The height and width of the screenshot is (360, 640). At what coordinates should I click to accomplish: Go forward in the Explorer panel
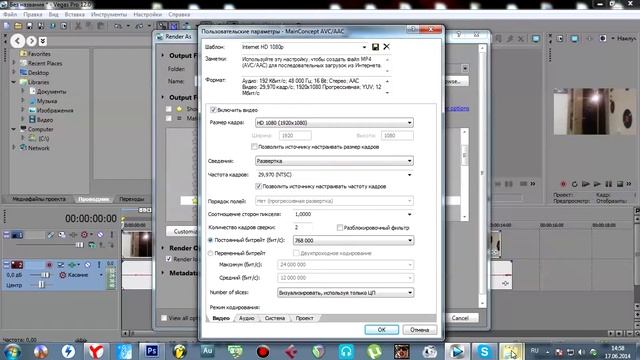(31, 41)
